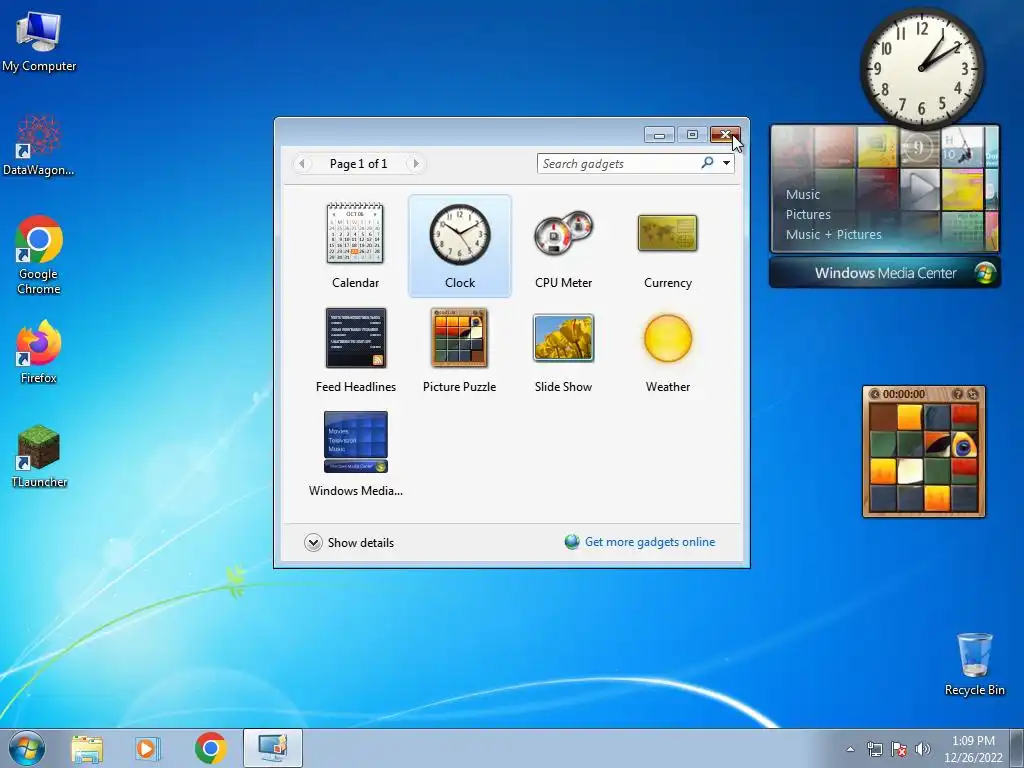Image resolution: width=1024 pixels, height=768 pixels.
Task: Open TLauncher desktop shortcut
Action: [x=39, y=456]
